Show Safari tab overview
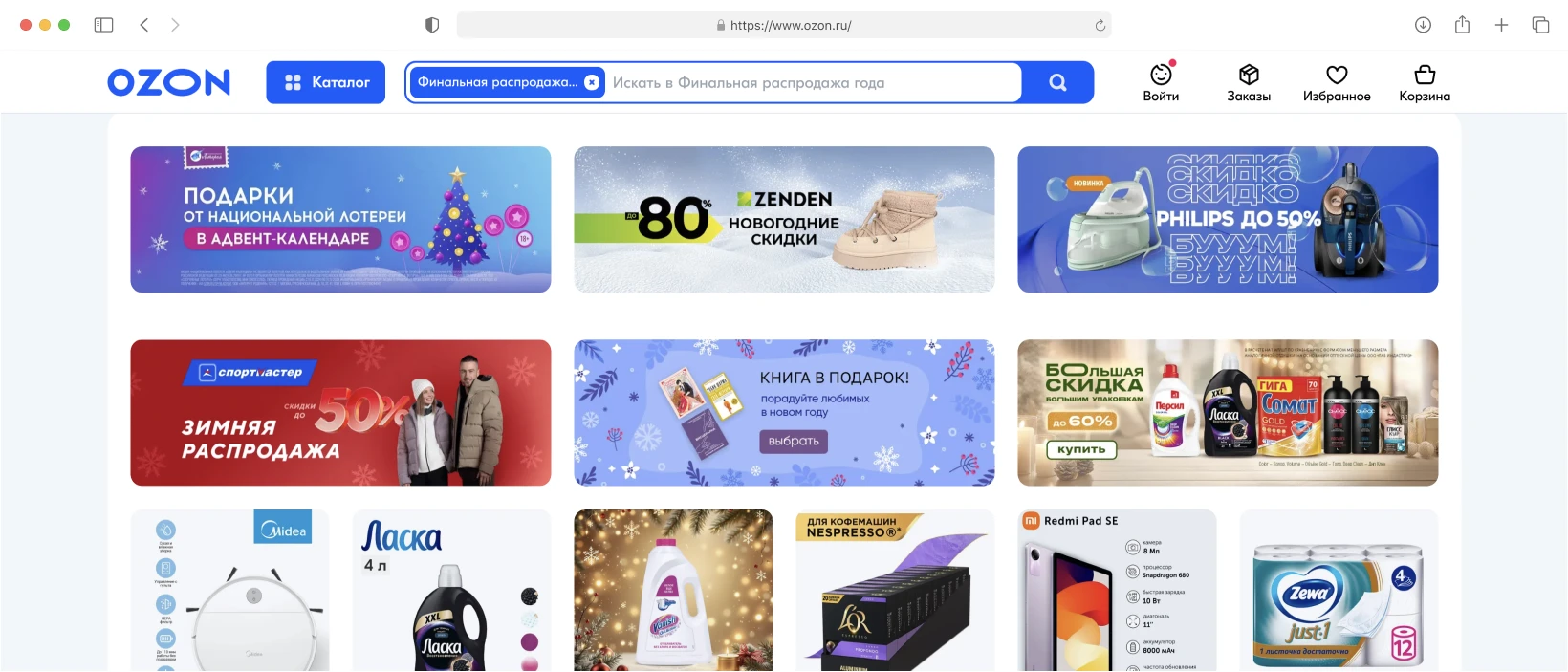The image size is (1568, 672). click(x=1540, y=25)
